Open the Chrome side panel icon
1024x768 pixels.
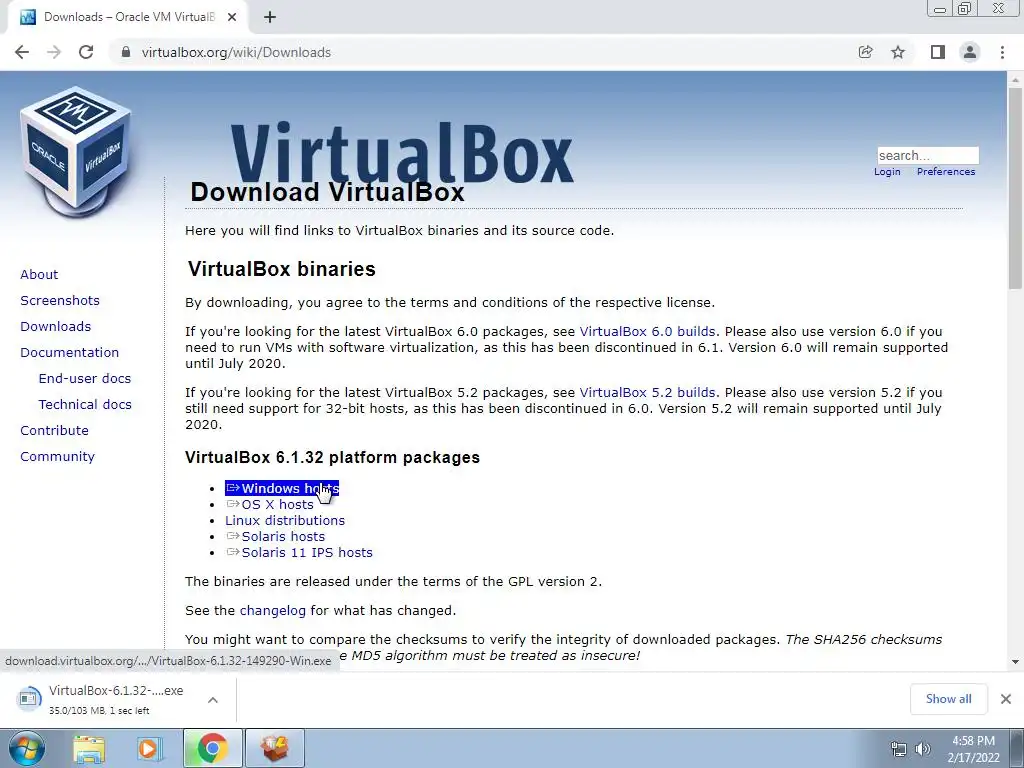tap(938, 52)
